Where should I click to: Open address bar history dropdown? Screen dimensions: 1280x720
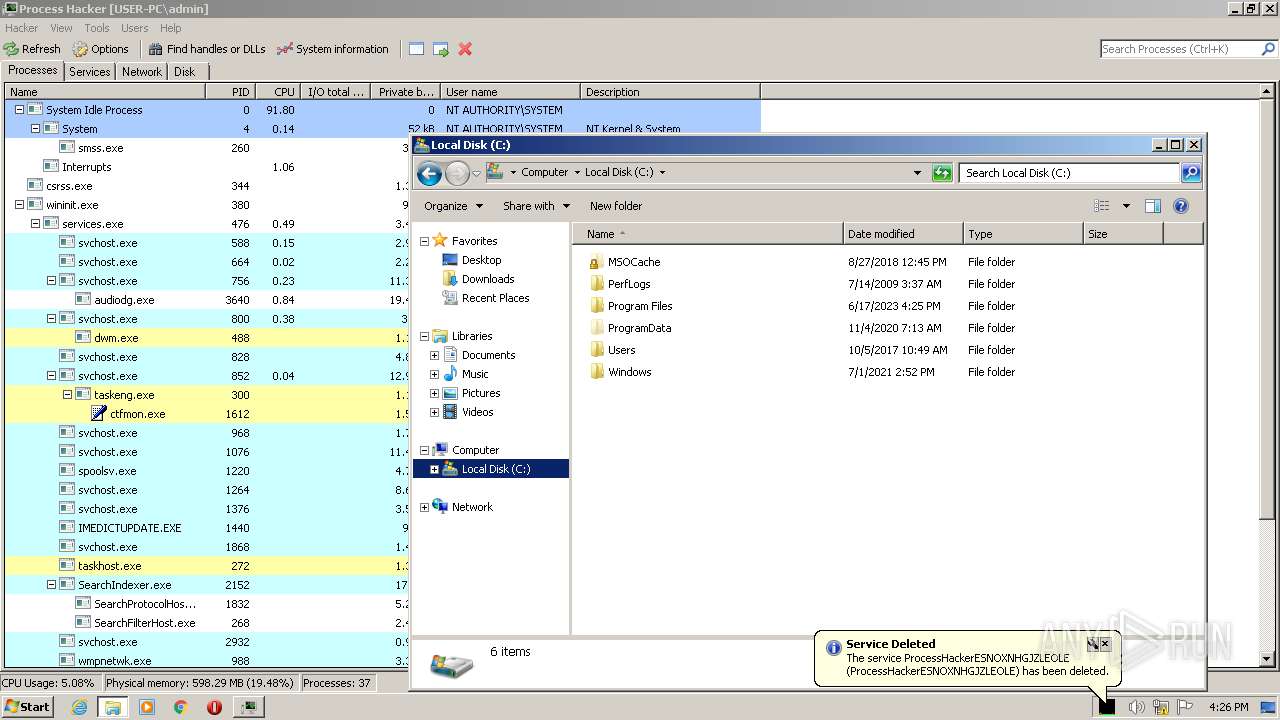(x=917, y=173)
